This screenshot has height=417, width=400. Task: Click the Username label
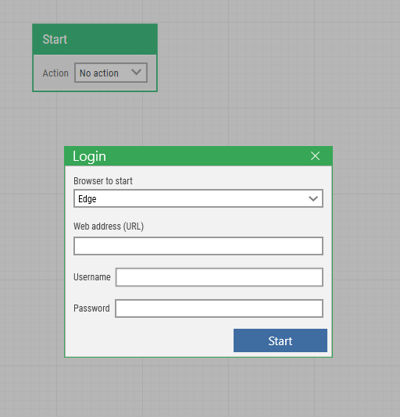pyautogui.click(x=92, y=277)
